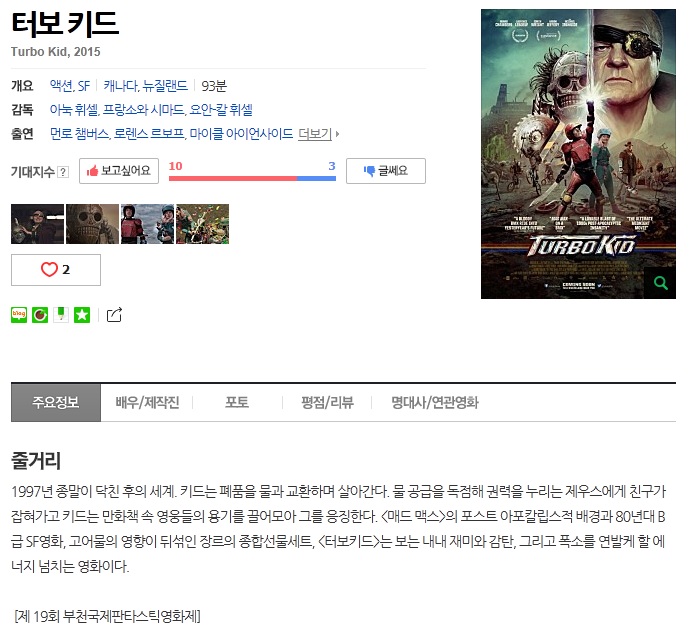
Task: Share to Naver blog icon
Action: pos(19,315)
